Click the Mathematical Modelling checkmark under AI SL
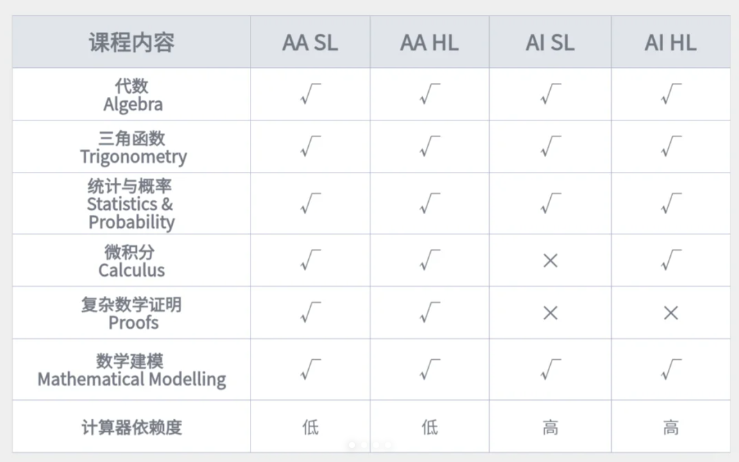 coord(550,370)
